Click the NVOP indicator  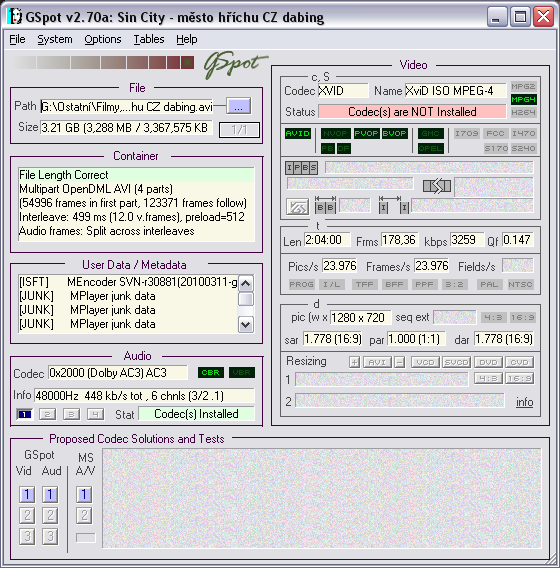tap(335, 133)
